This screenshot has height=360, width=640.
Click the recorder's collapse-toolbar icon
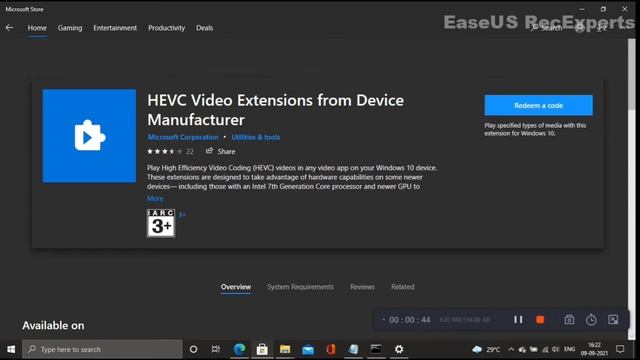click(x=613, y=320)
